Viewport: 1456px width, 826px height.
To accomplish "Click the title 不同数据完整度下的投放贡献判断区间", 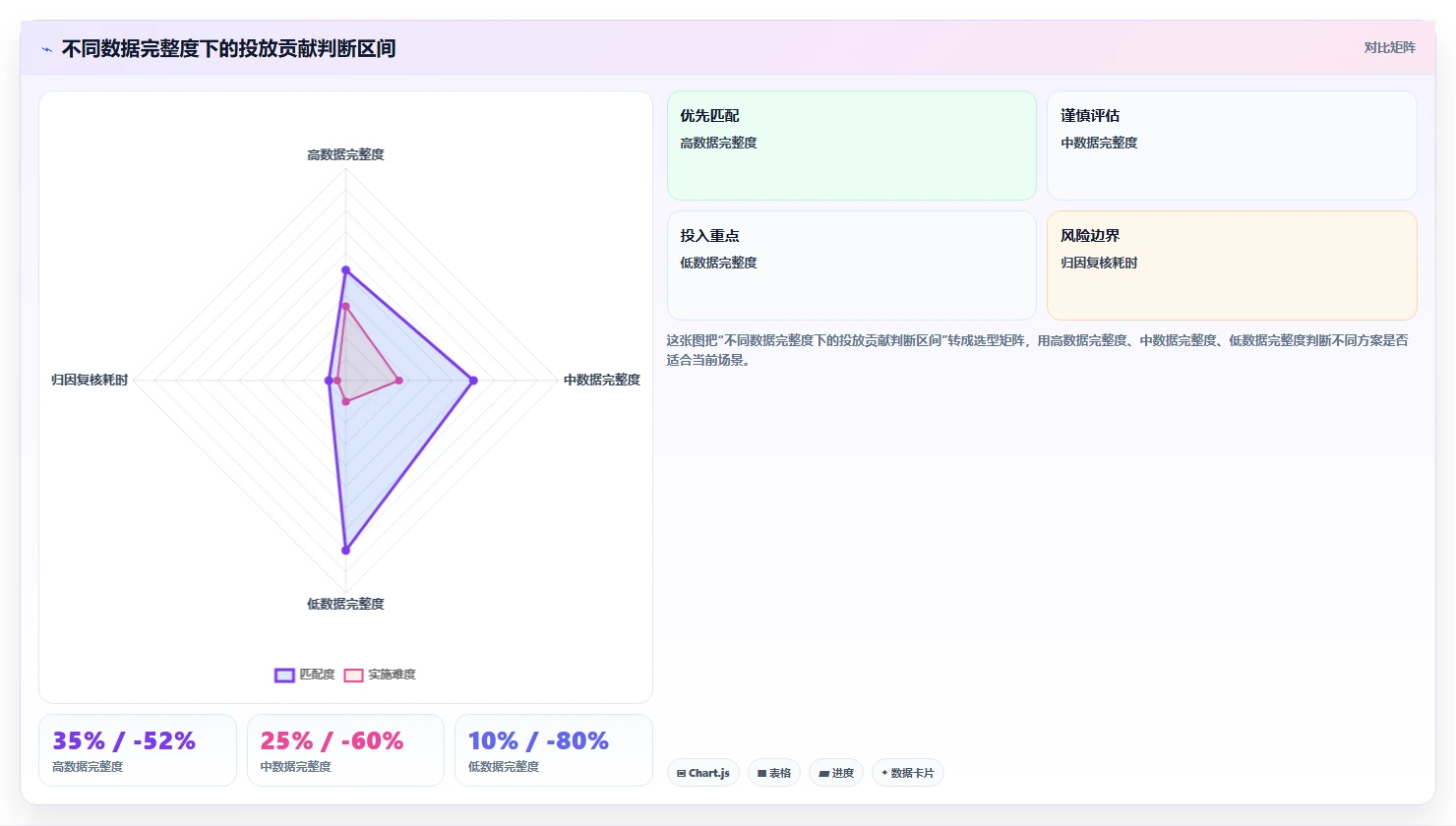I will click(x=228, y=48).
